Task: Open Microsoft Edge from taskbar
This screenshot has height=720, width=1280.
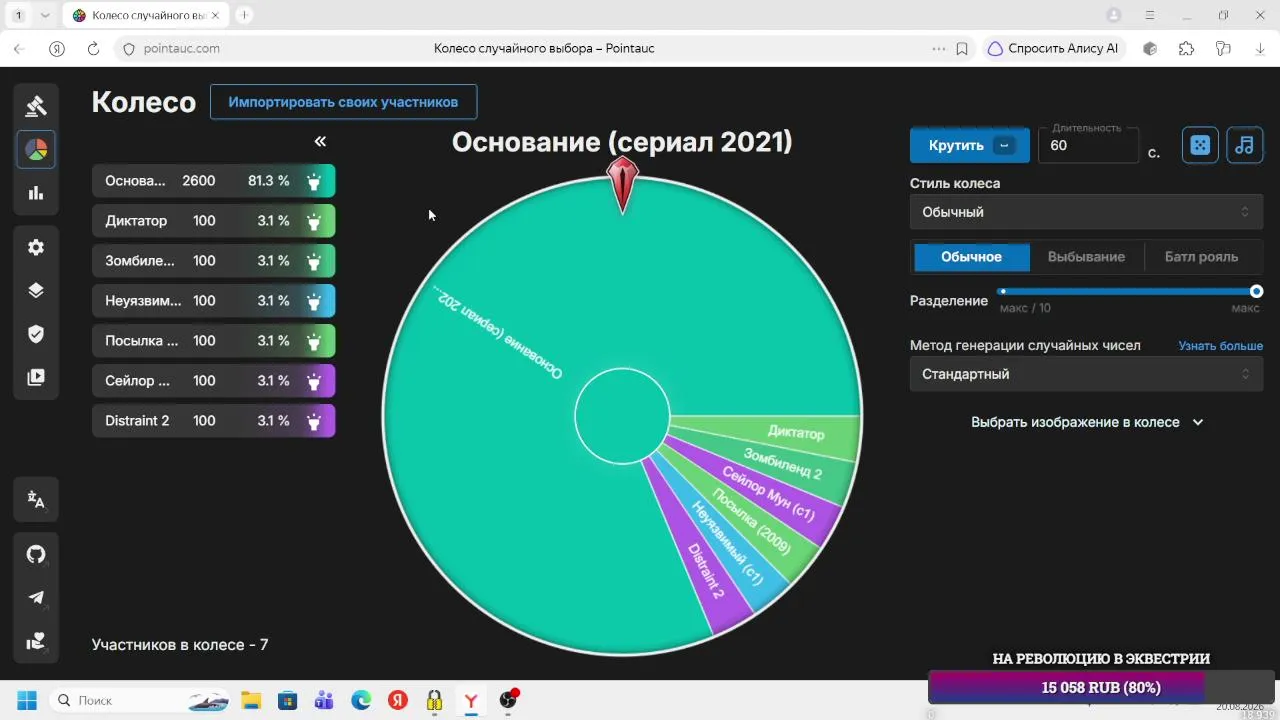Action: click(361, 700)
